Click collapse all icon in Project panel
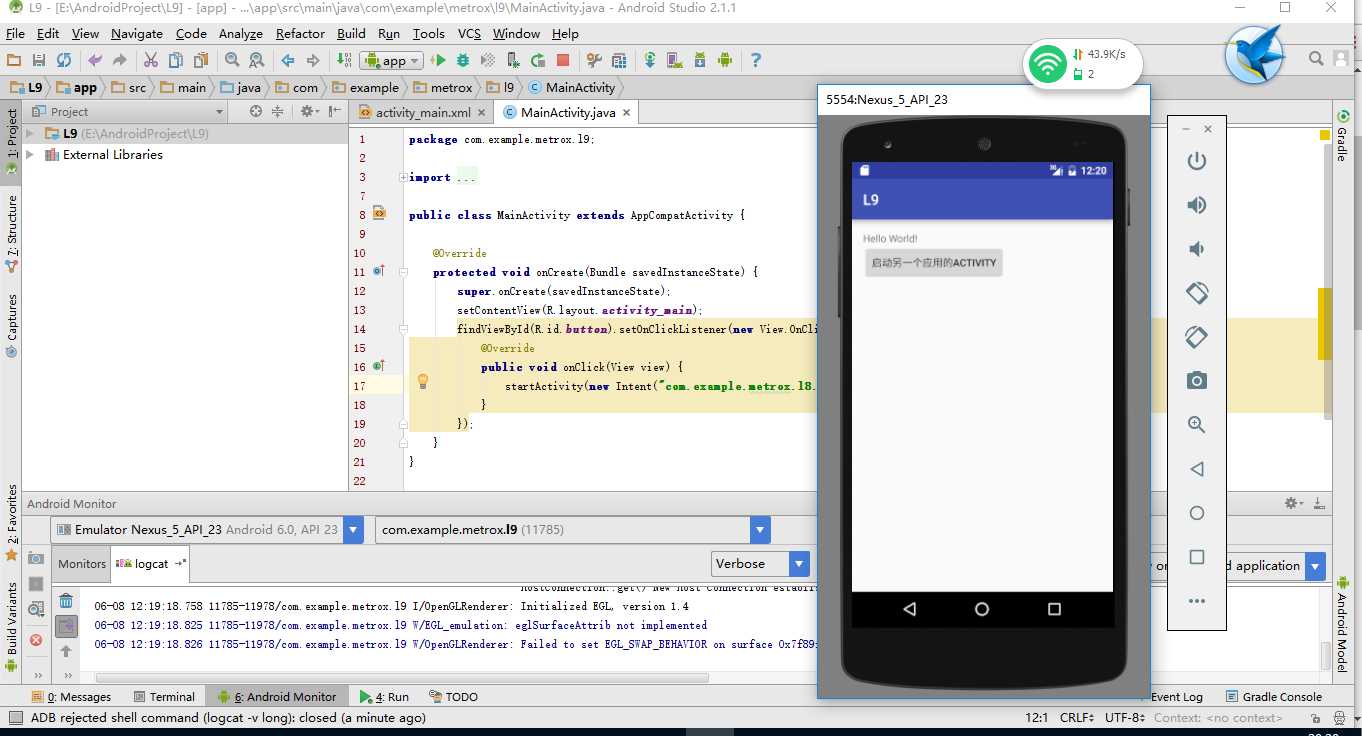This screenshot has height=736, width=1362. point(278,111)
